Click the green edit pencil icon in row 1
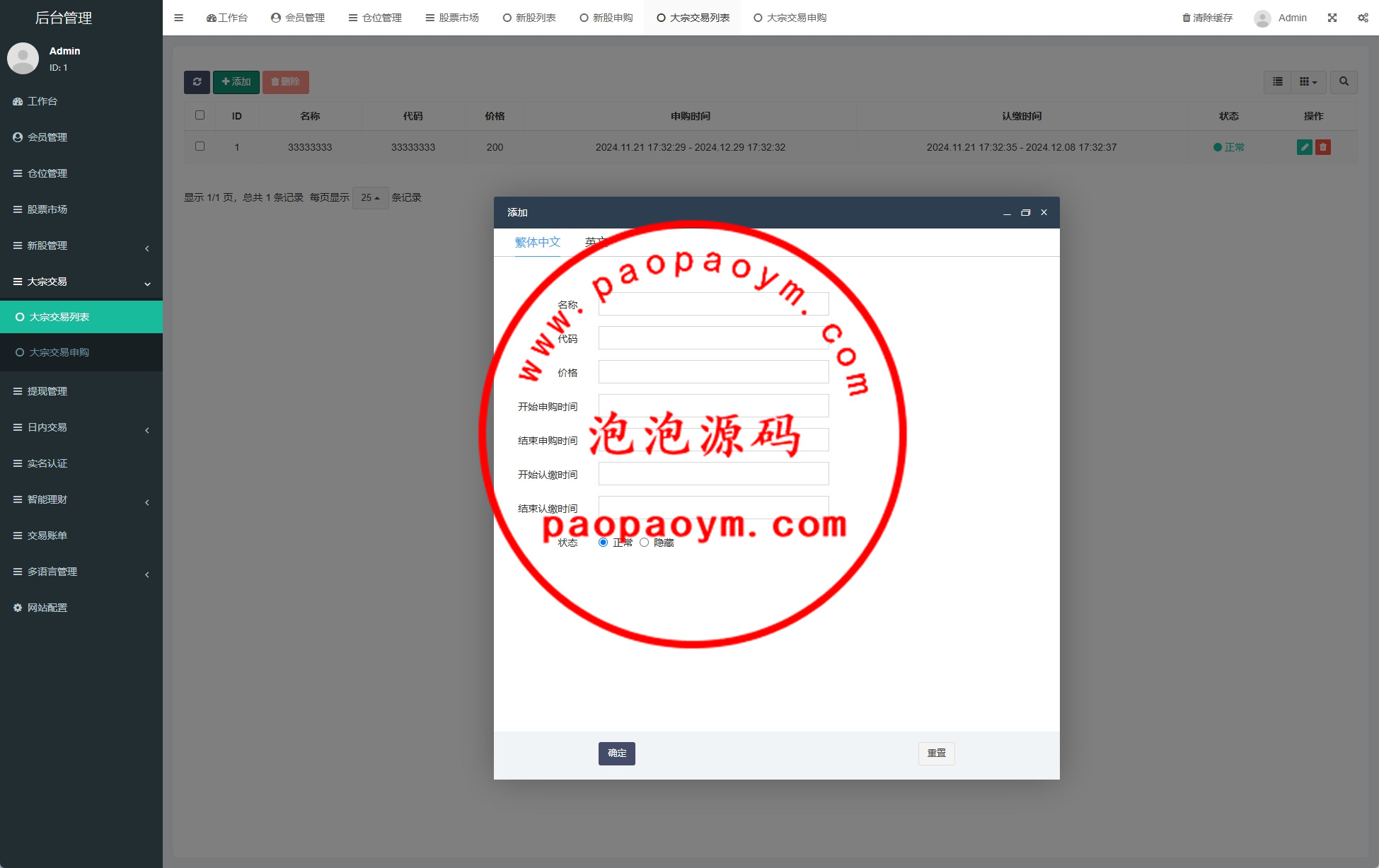Screen dimensions: 1379x868 (1304, 147)
